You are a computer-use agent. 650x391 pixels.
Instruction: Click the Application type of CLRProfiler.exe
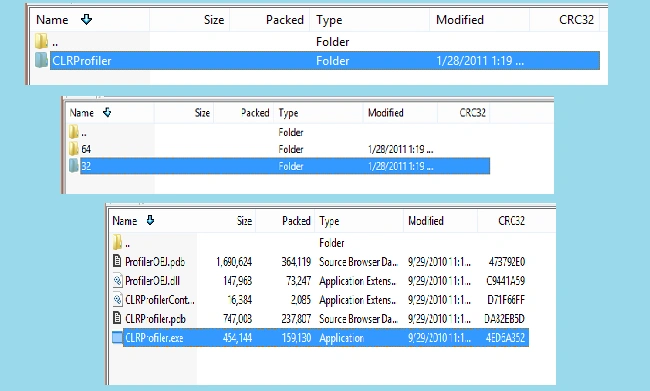(x=342, y=338)
